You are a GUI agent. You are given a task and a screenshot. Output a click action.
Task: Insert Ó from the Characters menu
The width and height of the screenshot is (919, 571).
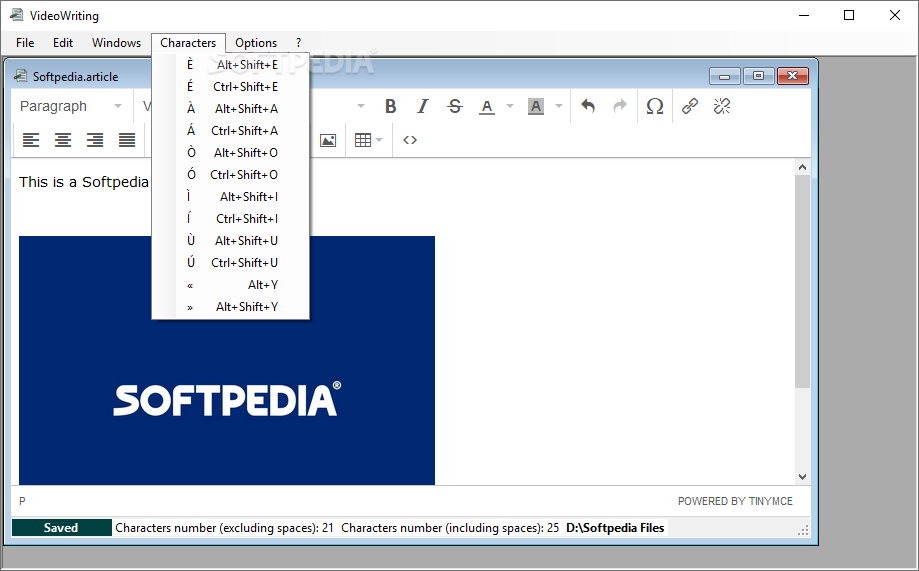point(231,175)
